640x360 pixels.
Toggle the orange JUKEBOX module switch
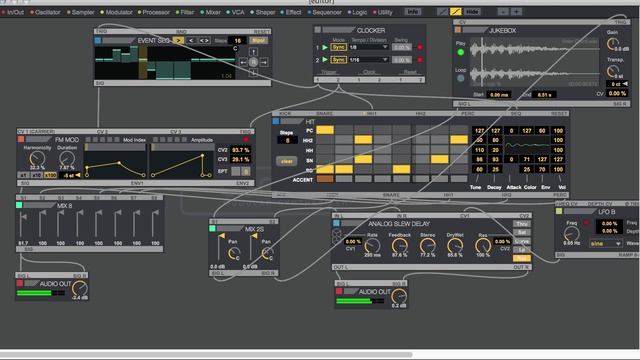click(x=458, y=30)
